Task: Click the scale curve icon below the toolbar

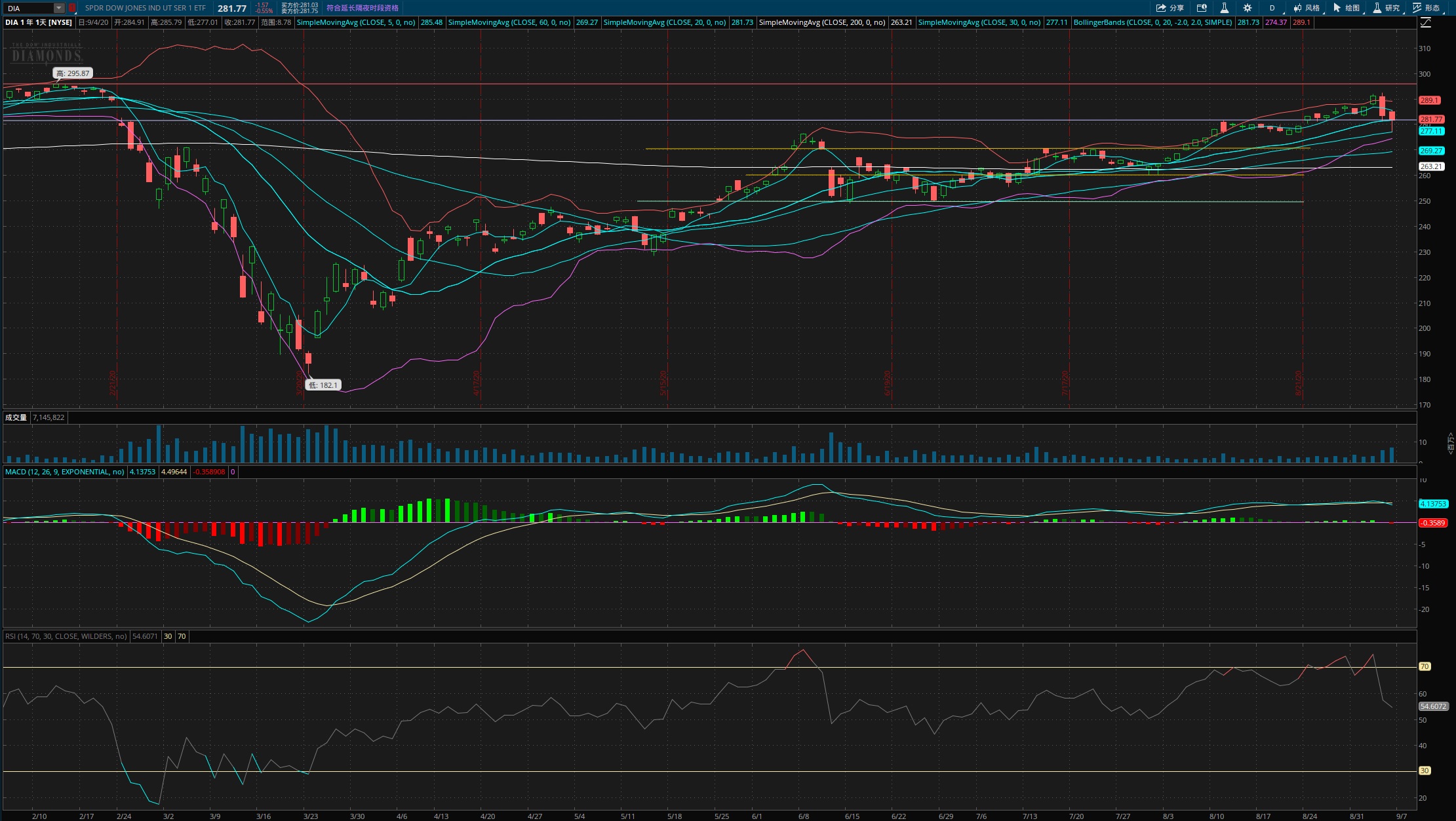Action: click(x=1426, y=22)
